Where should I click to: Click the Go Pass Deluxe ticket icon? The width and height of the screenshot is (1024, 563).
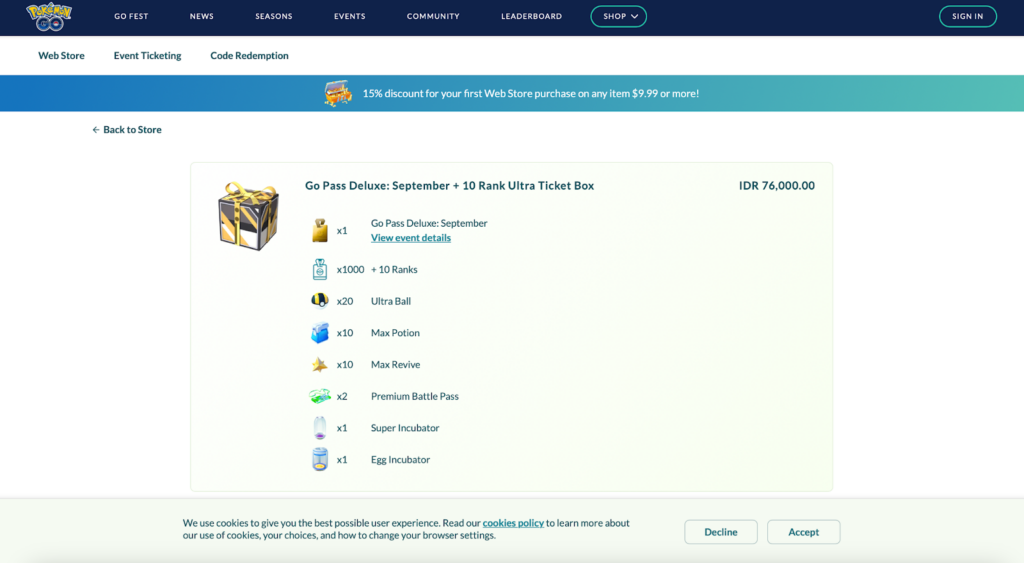coord(320,231)
